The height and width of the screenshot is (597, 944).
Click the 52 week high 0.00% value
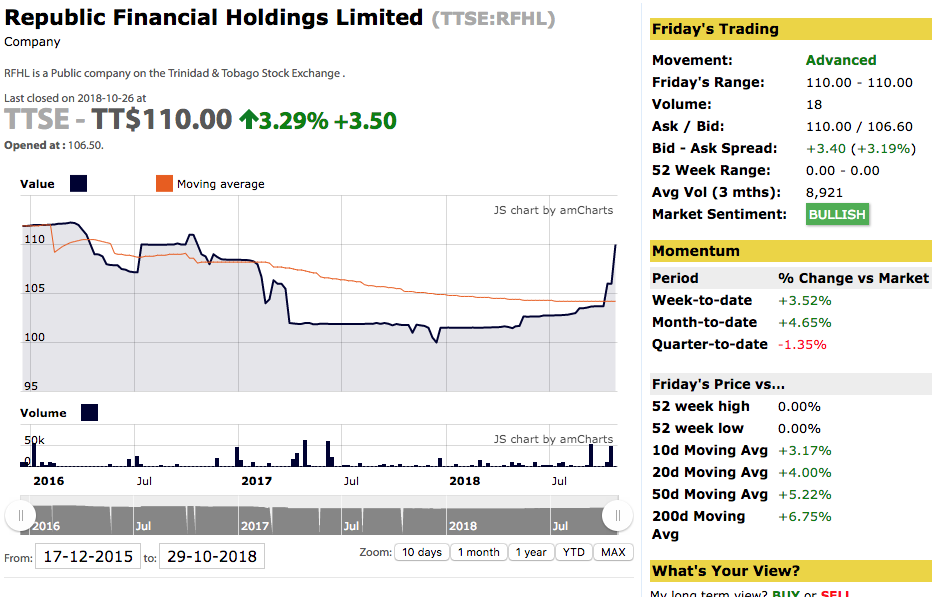click(x=799, y=407)
